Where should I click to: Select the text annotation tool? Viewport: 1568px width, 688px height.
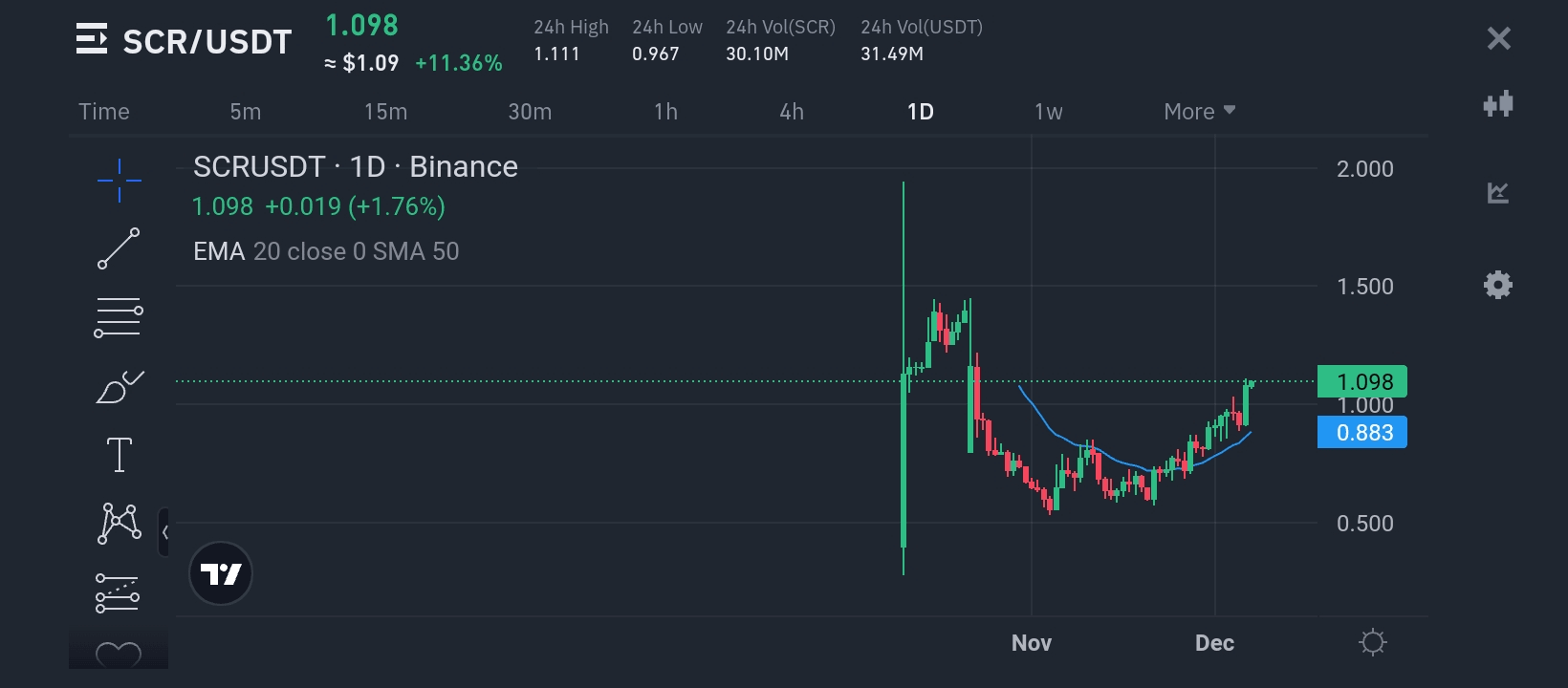click(120, 455)
